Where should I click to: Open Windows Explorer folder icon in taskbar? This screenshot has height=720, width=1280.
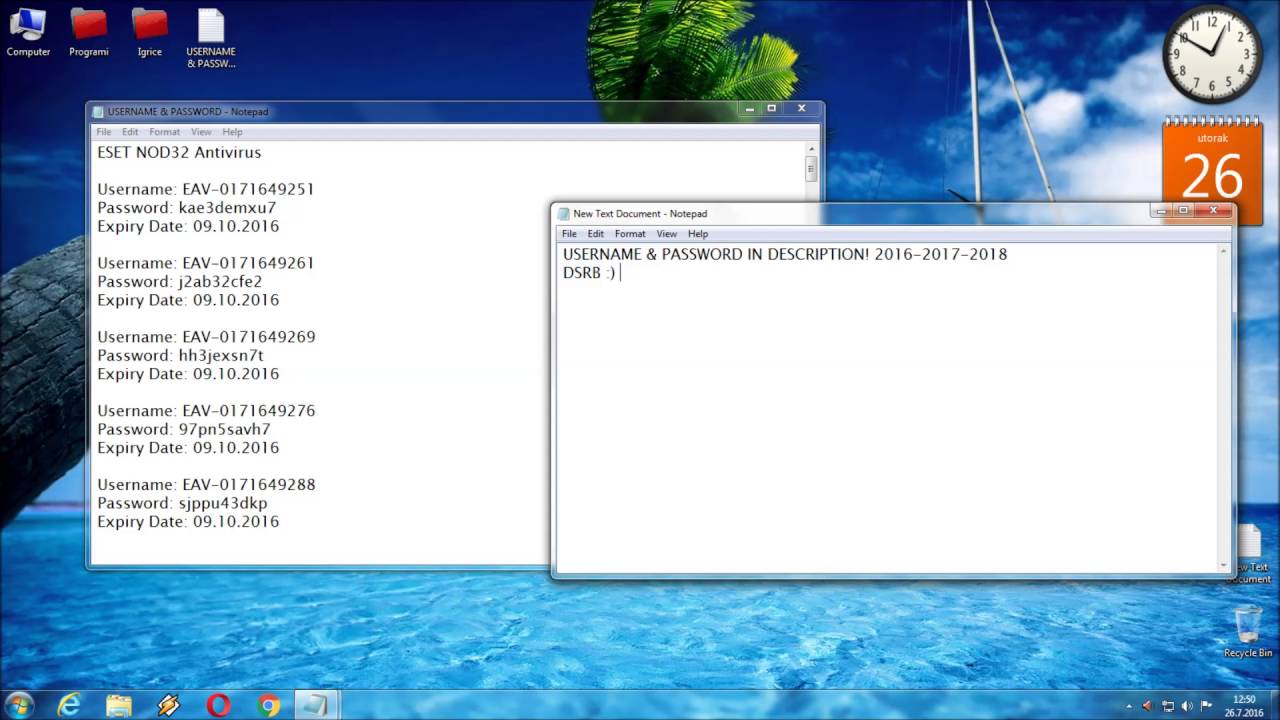[x=119, y=705]
